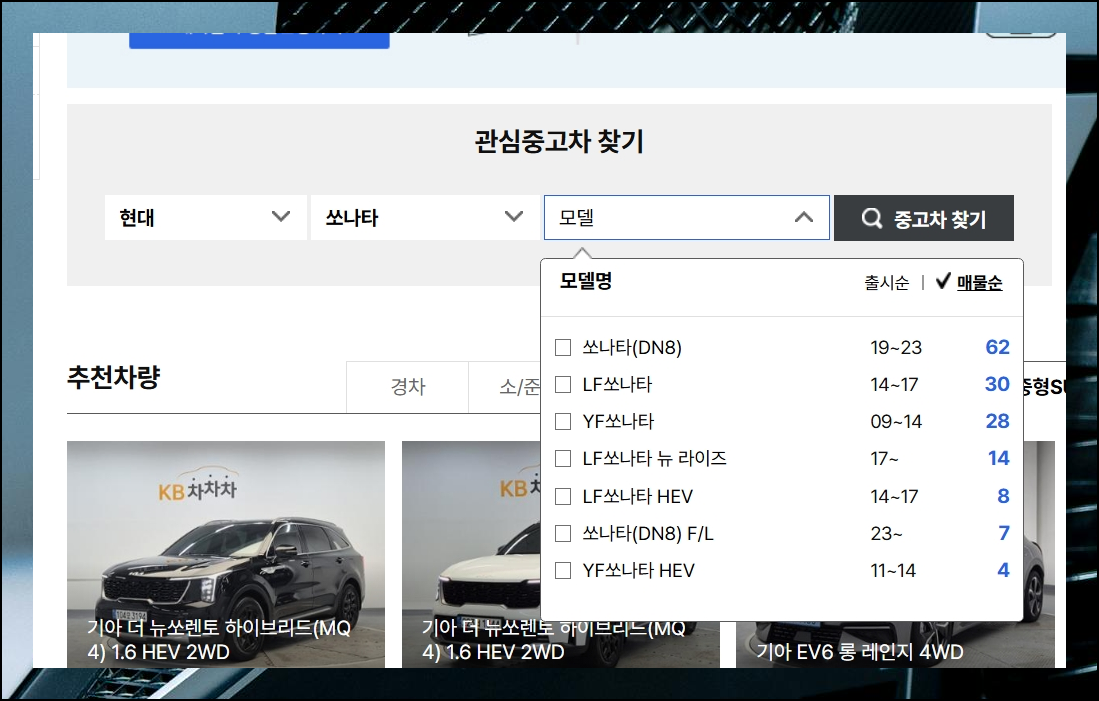Check the 쏘나타(DN8) F/L checkbox
Viewport: 1099px width, 701px height.
pos(563,533)
